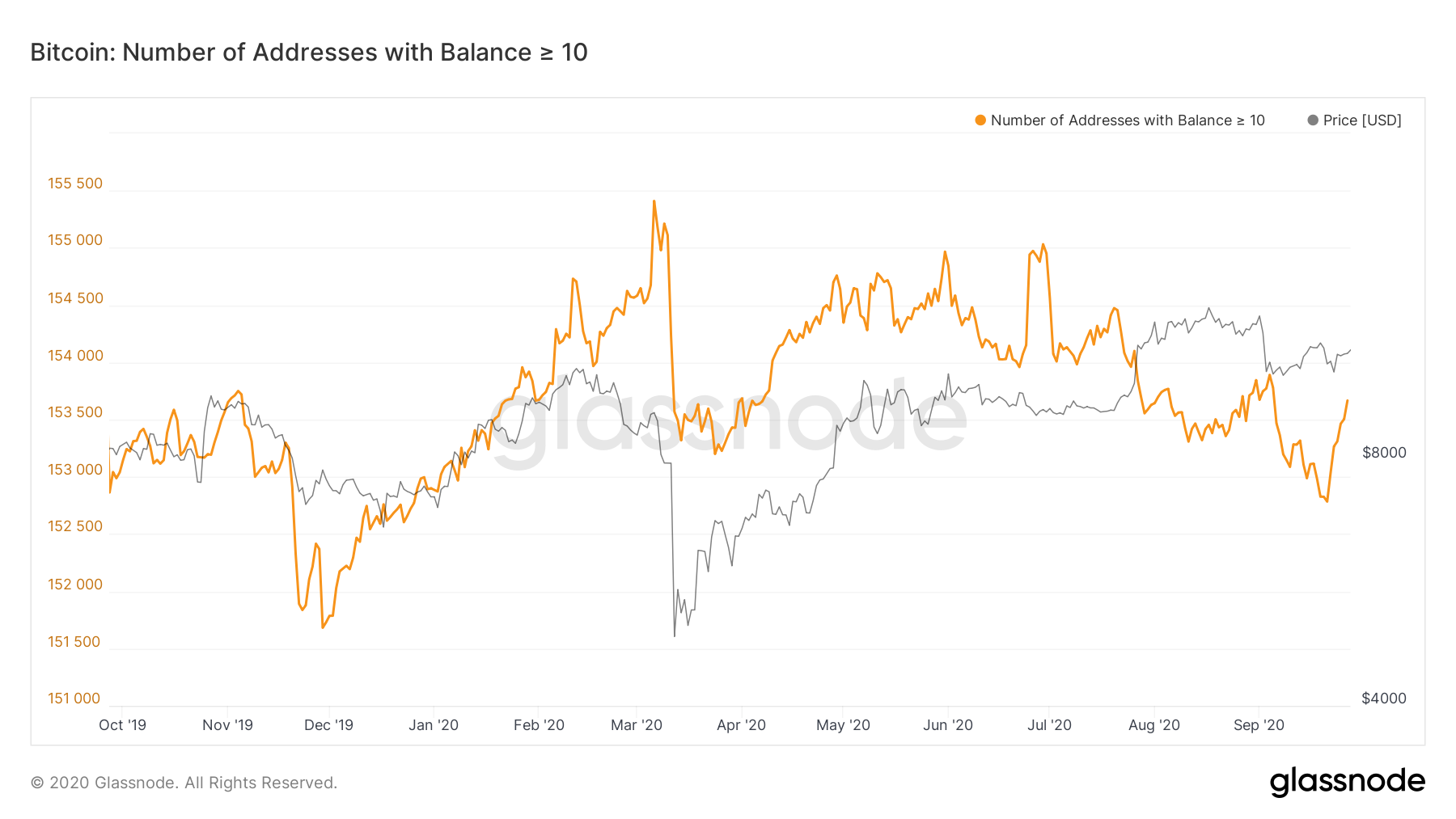Click the glassnode logo at bottom right

[x=1347, y=782]
